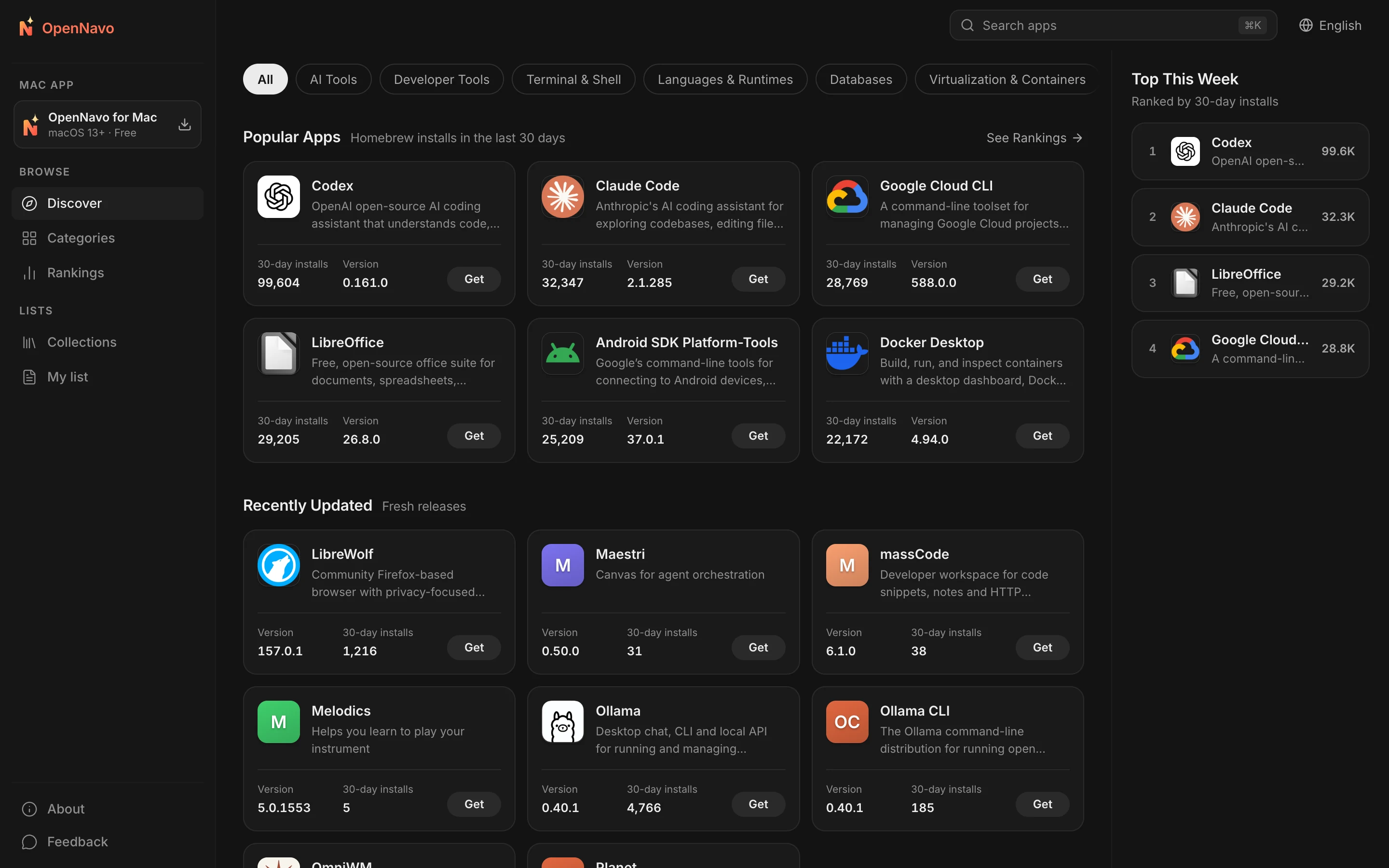Image resolution: width=1389 pixels, height=868 pixels.
Task: Click the Melodics green M icon
Action: click(x=278, y=722)
